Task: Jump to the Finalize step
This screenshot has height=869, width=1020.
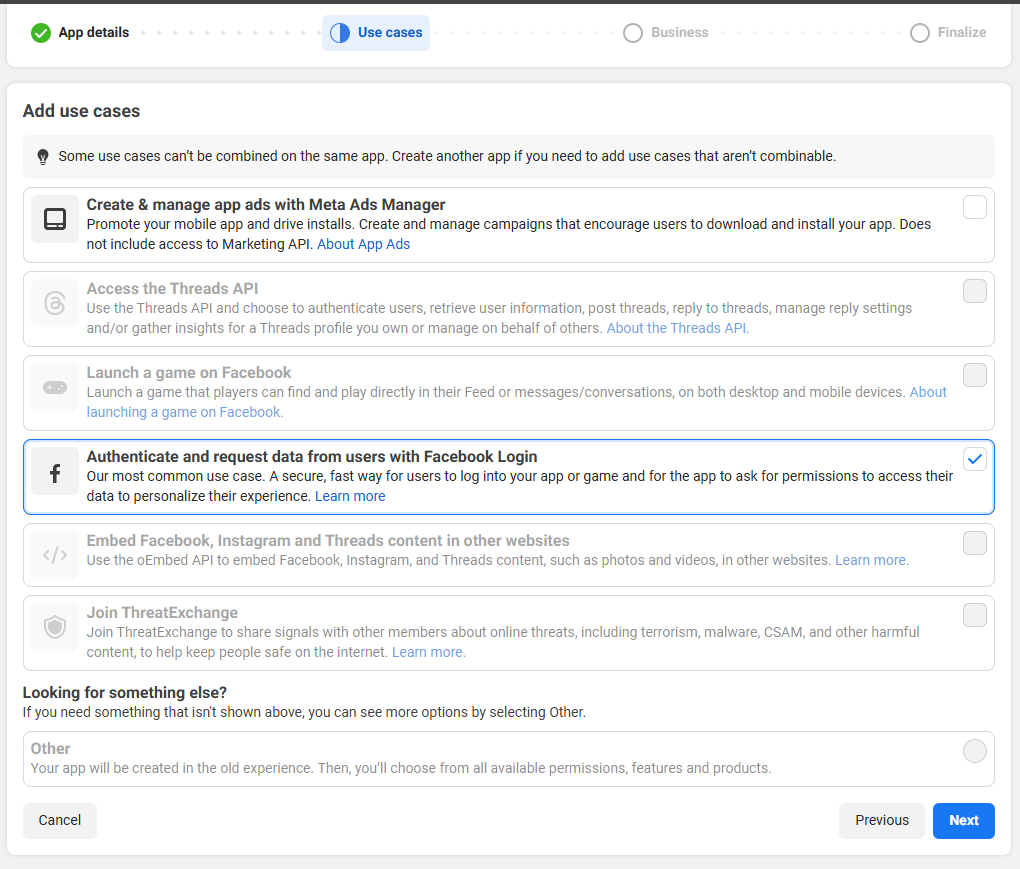Action: tap(948, 33)
